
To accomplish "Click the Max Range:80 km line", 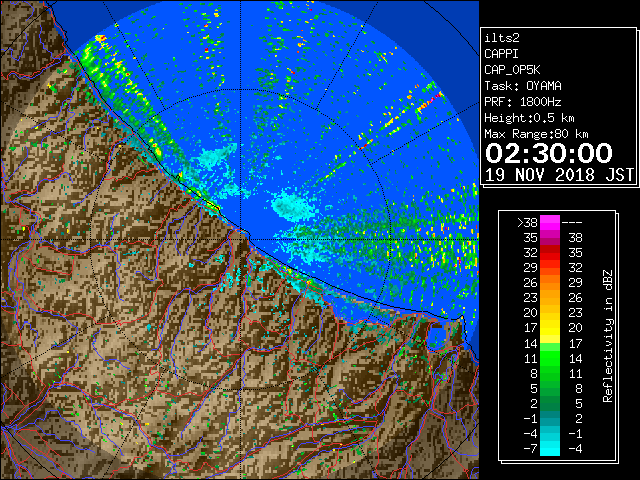I will tap(536, 134).
